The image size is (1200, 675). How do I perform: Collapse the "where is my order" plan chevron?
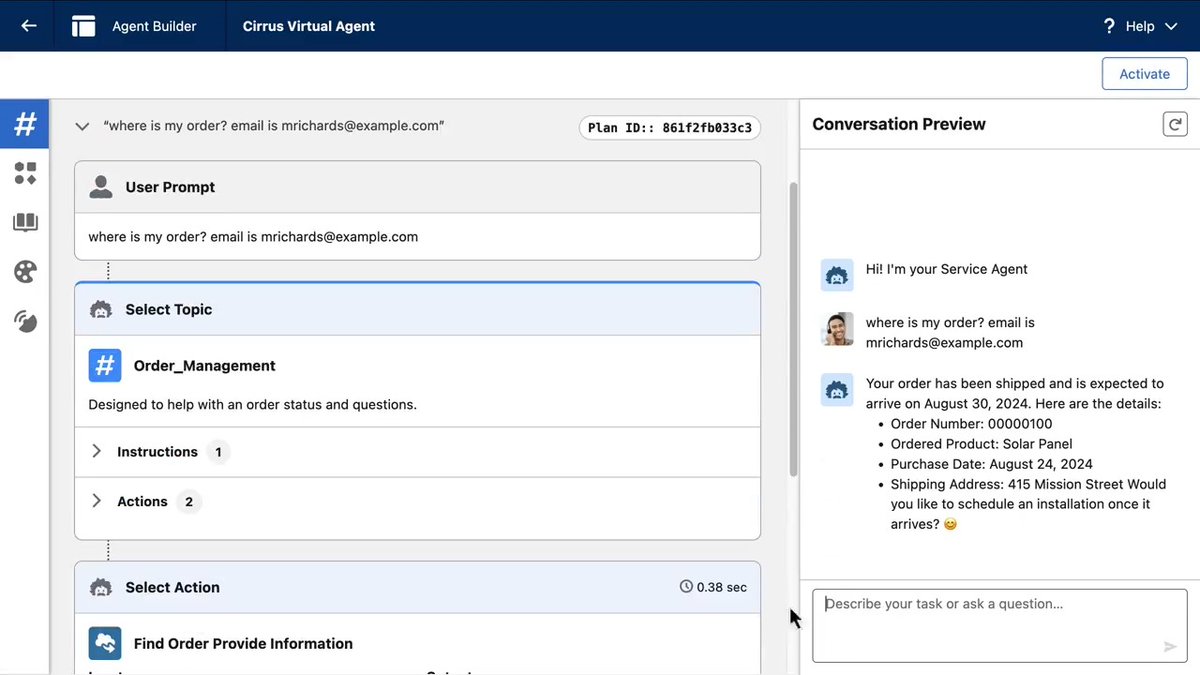click(x=82, y=127)
